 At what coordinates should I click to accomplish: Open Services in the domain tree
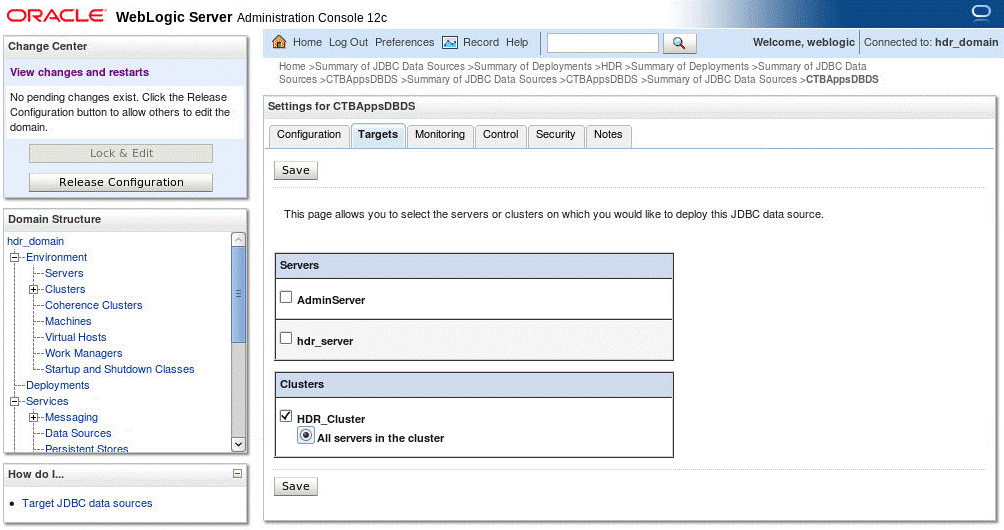(x=47, y=401)
